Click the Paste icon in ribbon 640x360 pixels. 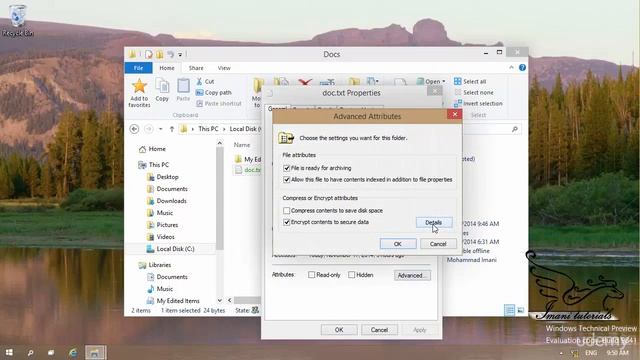pyautogui.click(x=183, y=86)
